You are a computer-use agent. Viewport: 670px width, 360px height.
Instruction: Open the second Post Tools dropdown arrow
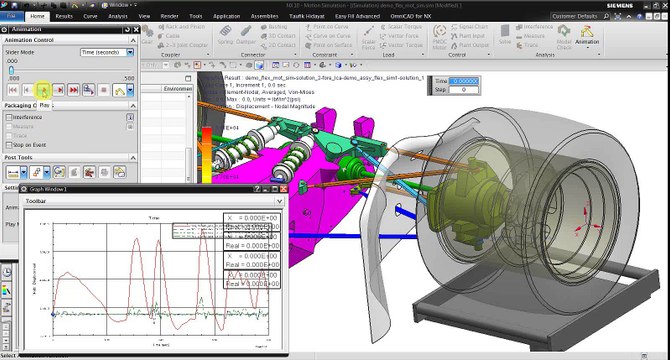click(x=47, y=173)
